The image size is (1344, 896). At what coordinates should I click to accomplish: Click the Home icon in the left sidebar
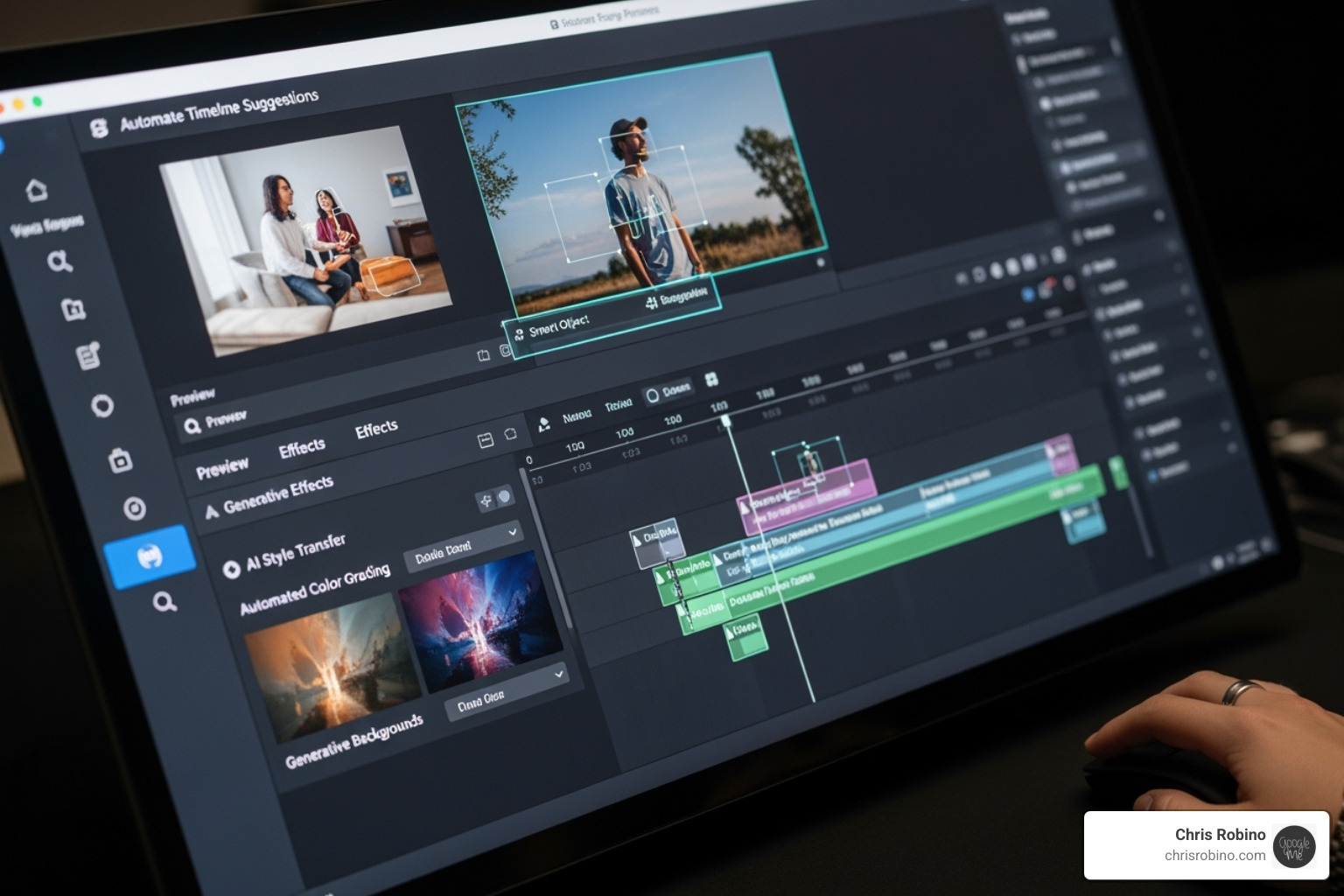36,190
